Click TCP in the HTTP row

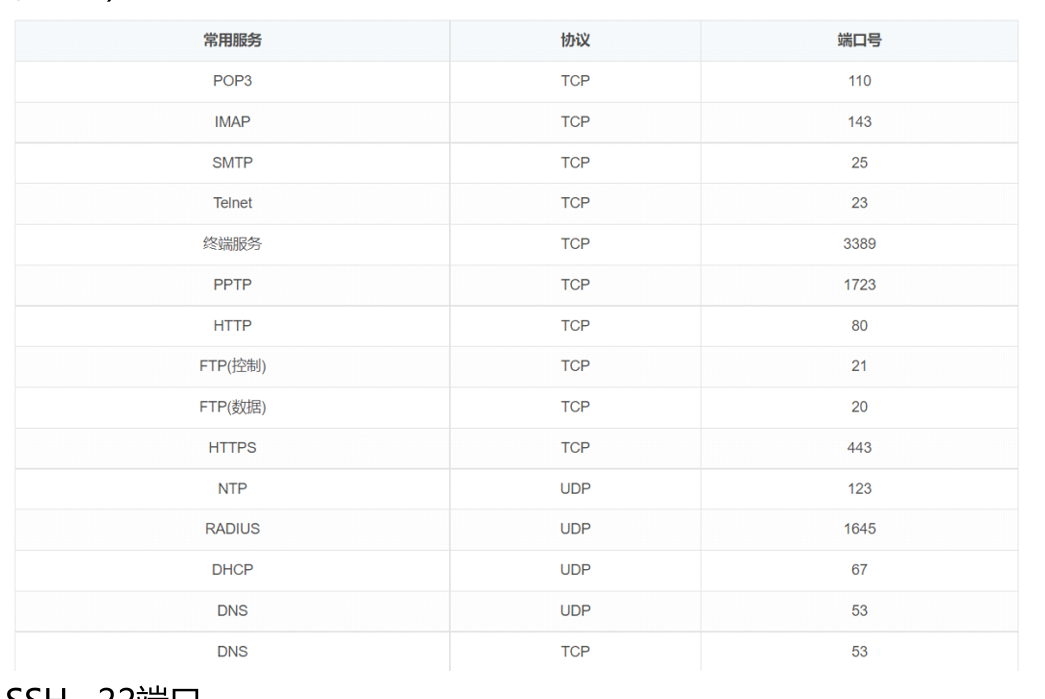[575, 326]
